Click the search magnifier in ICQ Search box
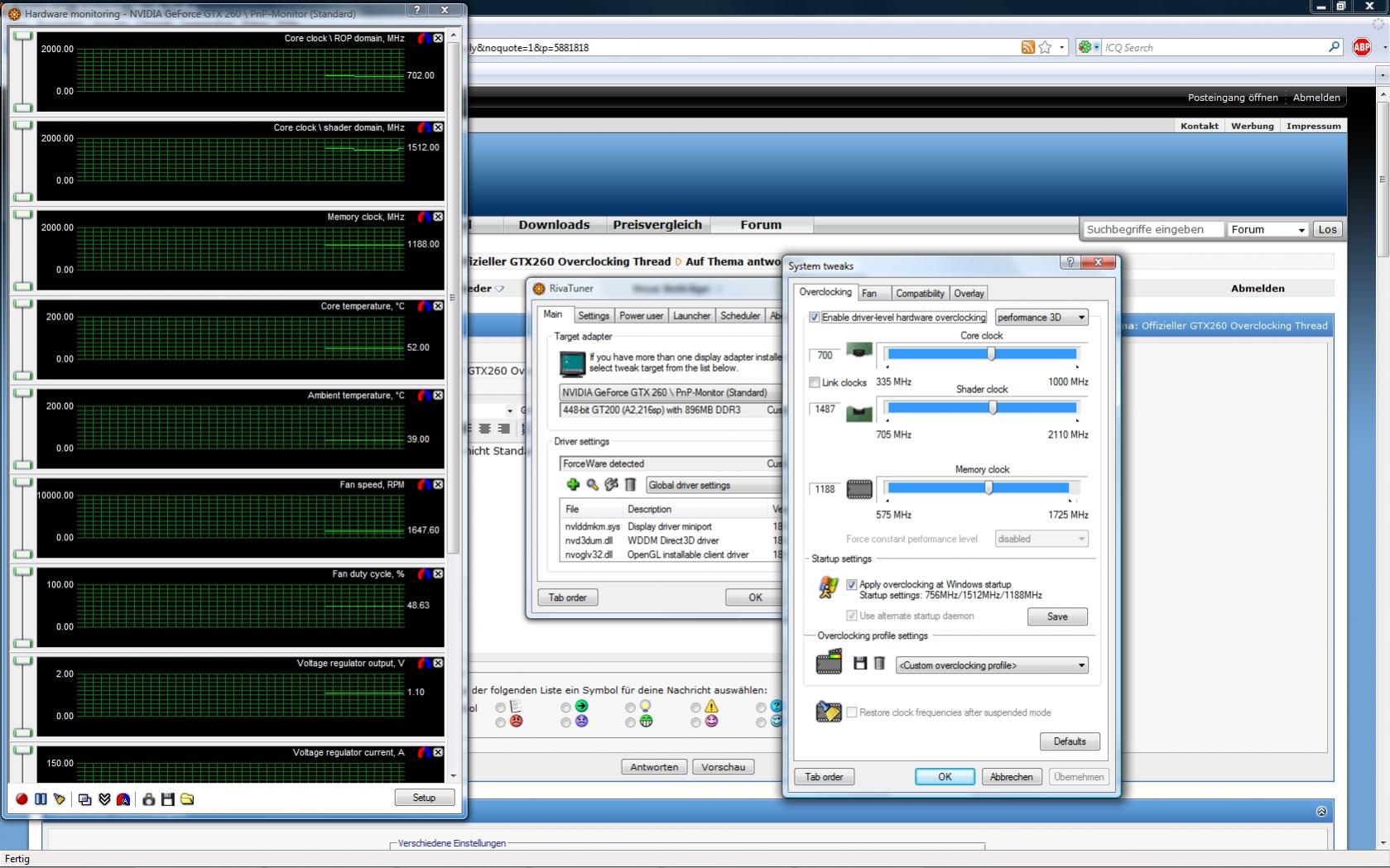 click(x=1334, y=47)
